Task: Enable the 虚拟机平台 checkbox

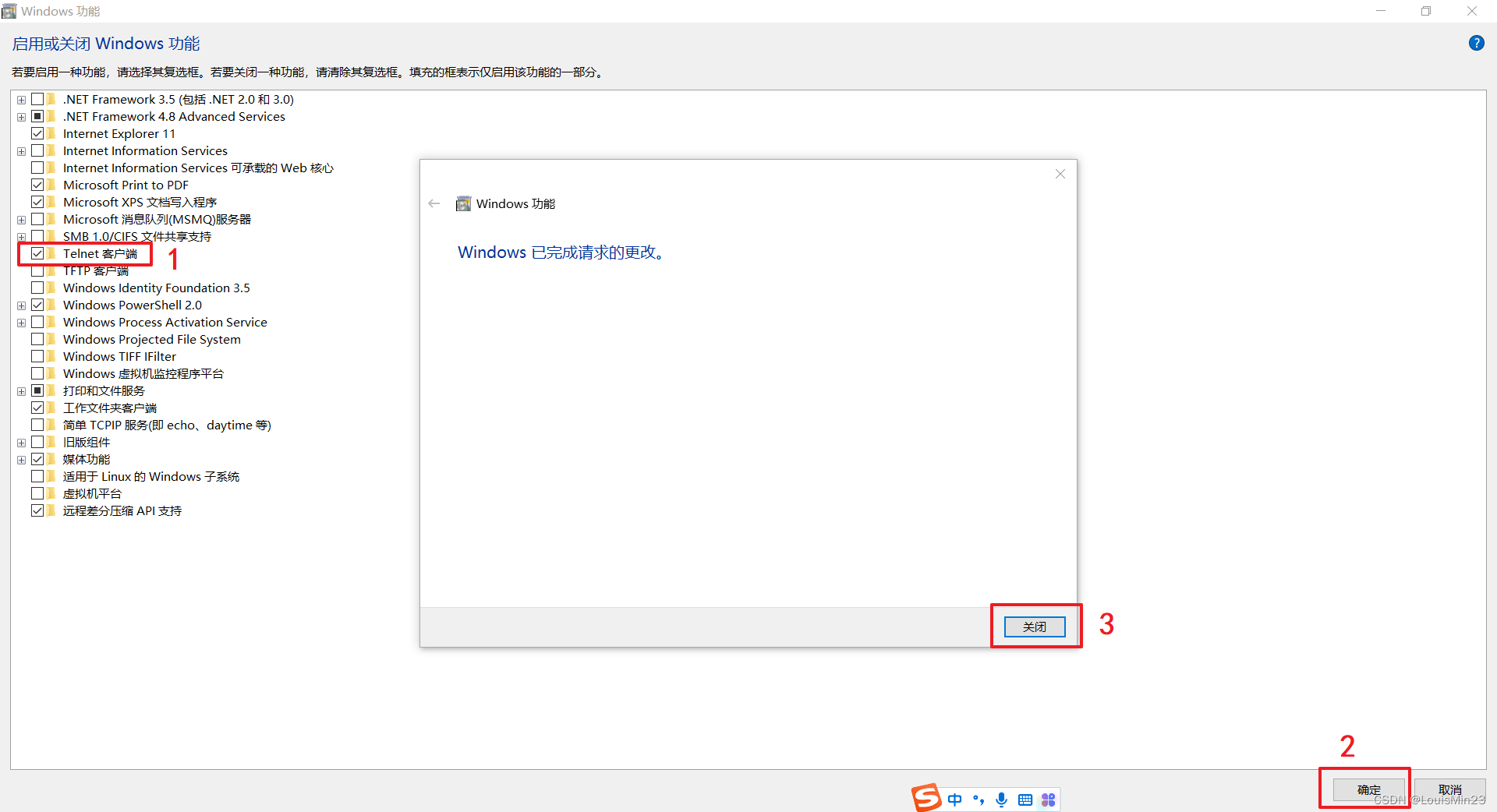Action: tap(37, 493)
